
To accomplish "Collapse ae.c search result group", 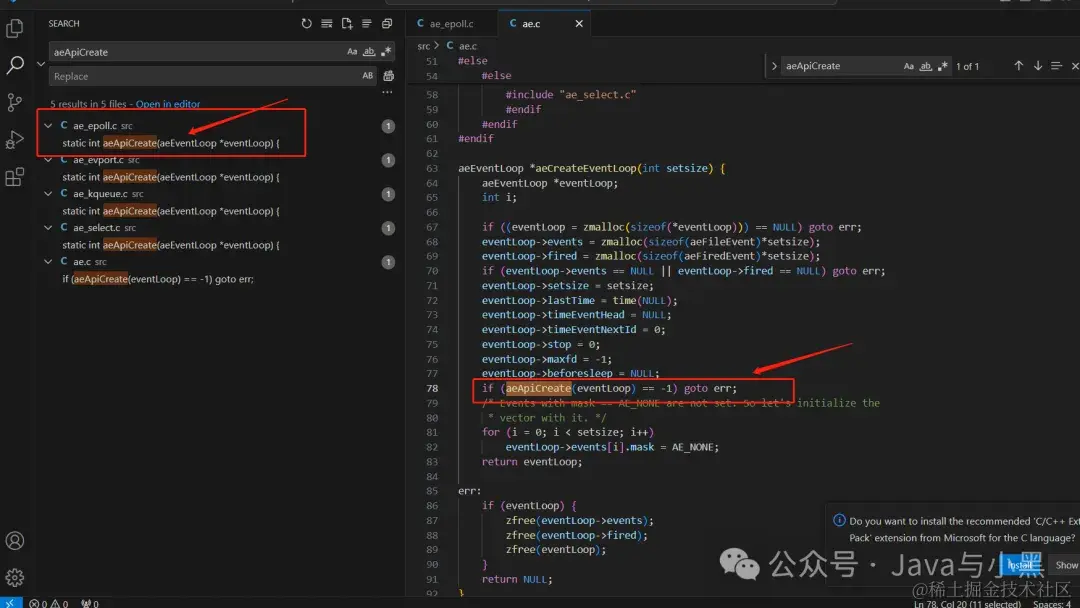I will tap(48, 262).
